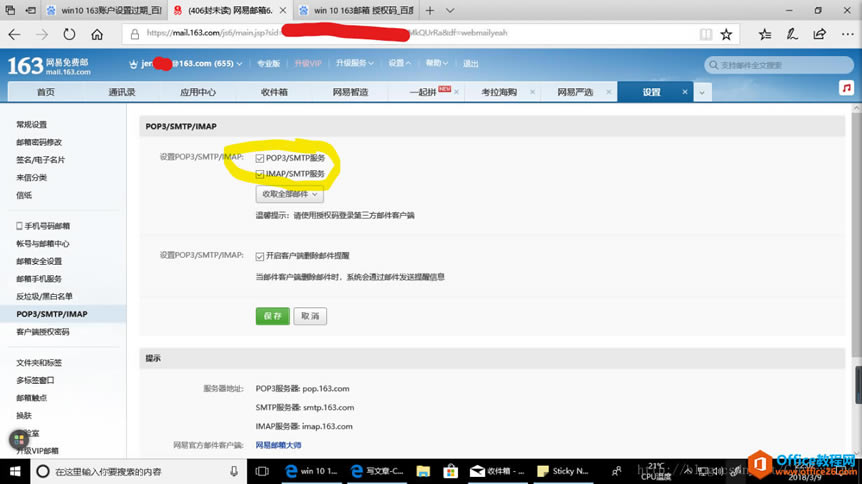The height and width of the screenshot is (484, 862).
Task: Open 来信分类 in sidebar
Action: click(31, 178)
